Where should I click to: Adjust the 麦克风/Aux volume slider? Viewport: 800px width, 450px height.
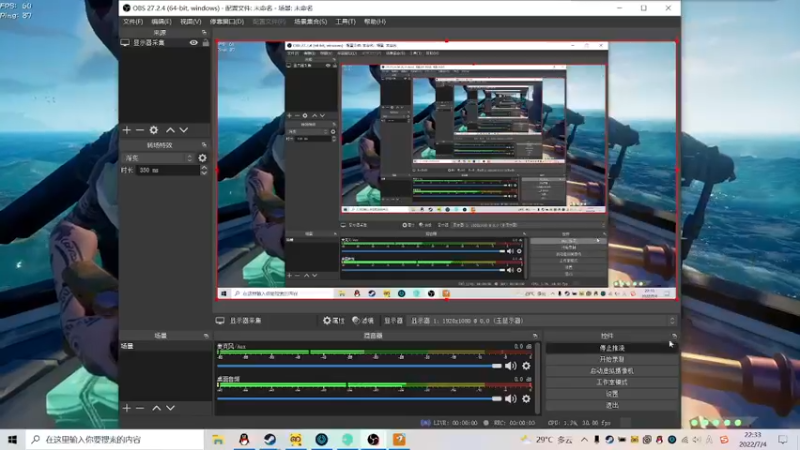click(x=360, y=366)
